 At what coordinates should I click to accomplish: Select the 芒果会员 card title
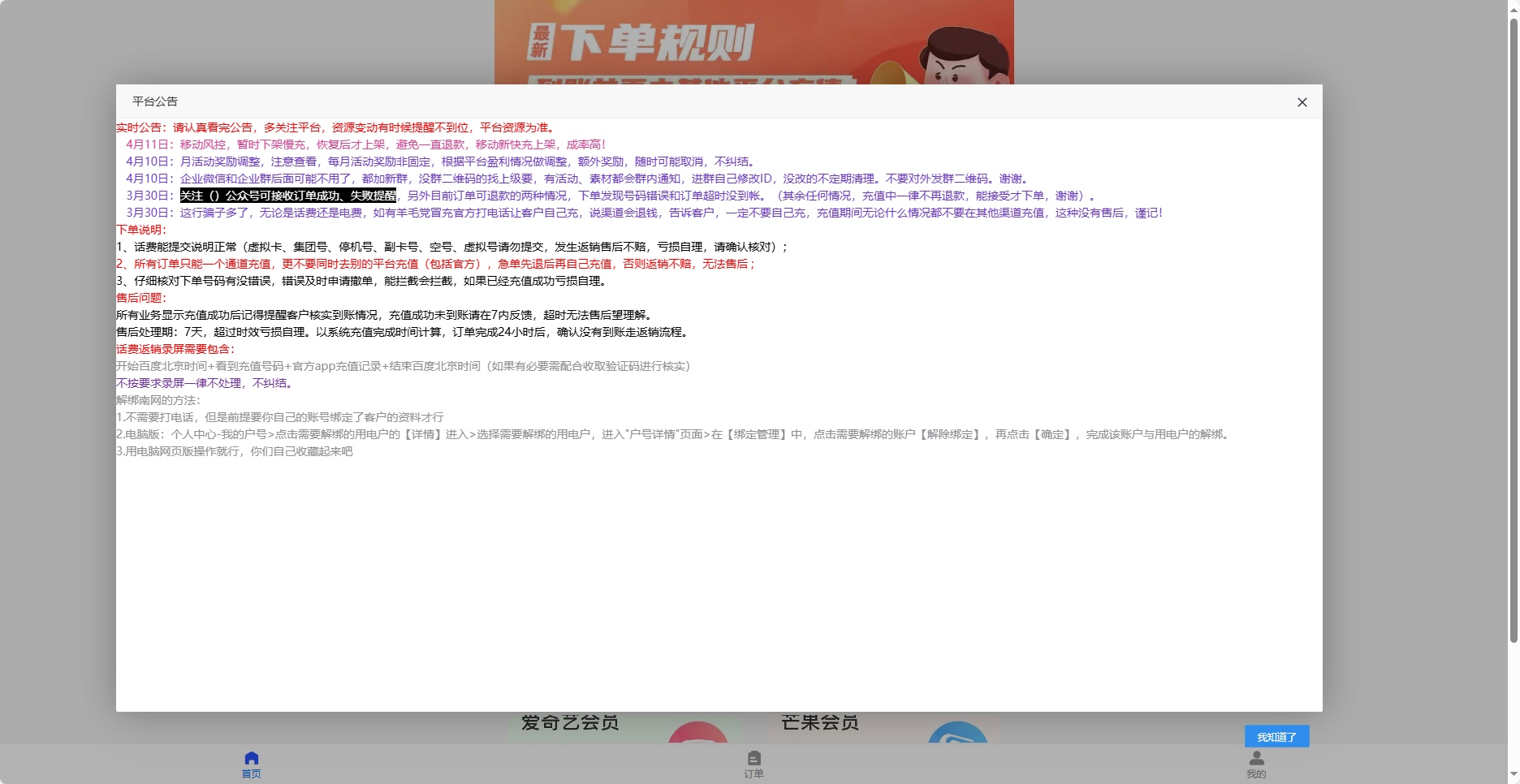pyautogui.click(x=820, y=722)
